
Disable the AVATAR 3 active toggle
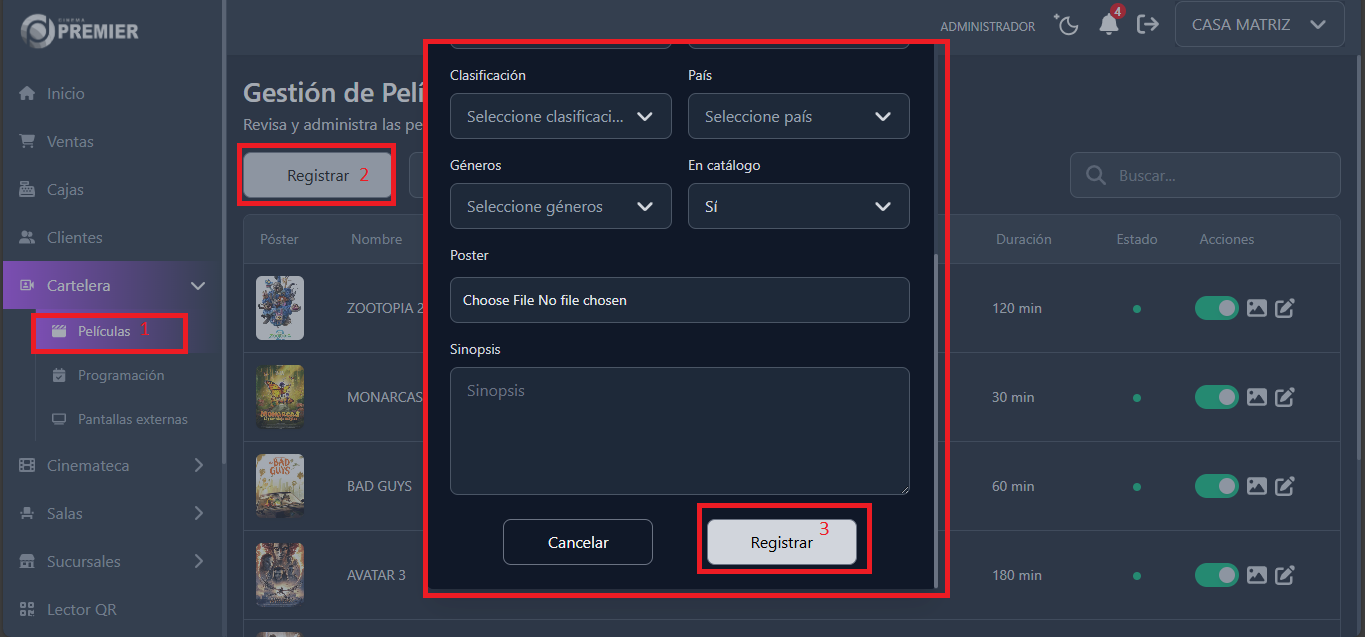[1216, 575]
